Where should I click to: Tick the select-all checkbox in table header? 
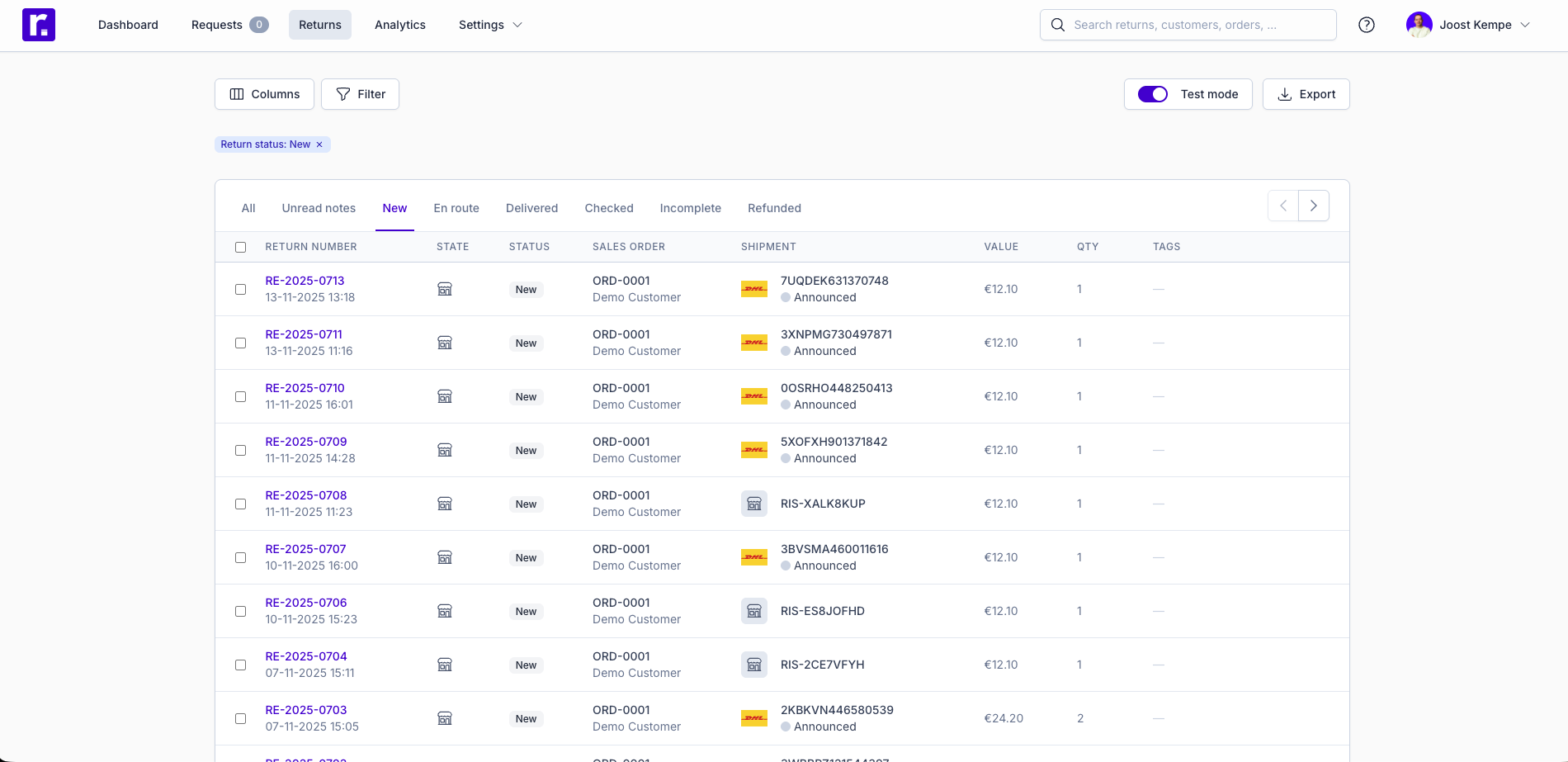[x=241, y=247]
